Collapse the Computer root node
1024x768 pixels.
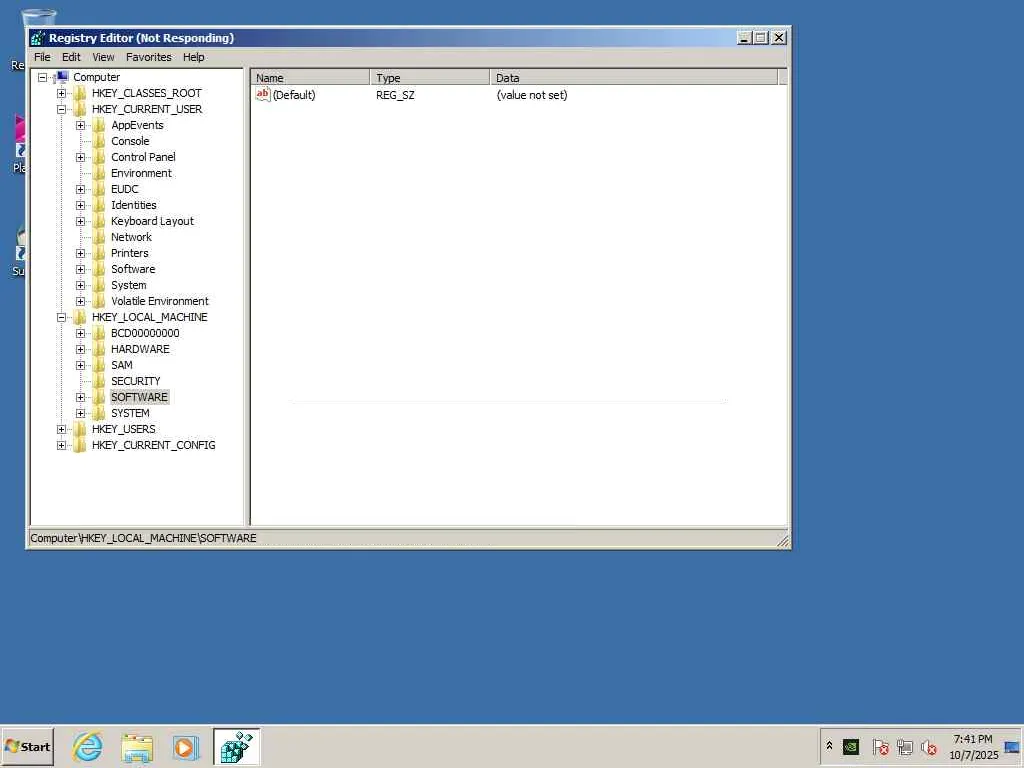coord(42,77)
